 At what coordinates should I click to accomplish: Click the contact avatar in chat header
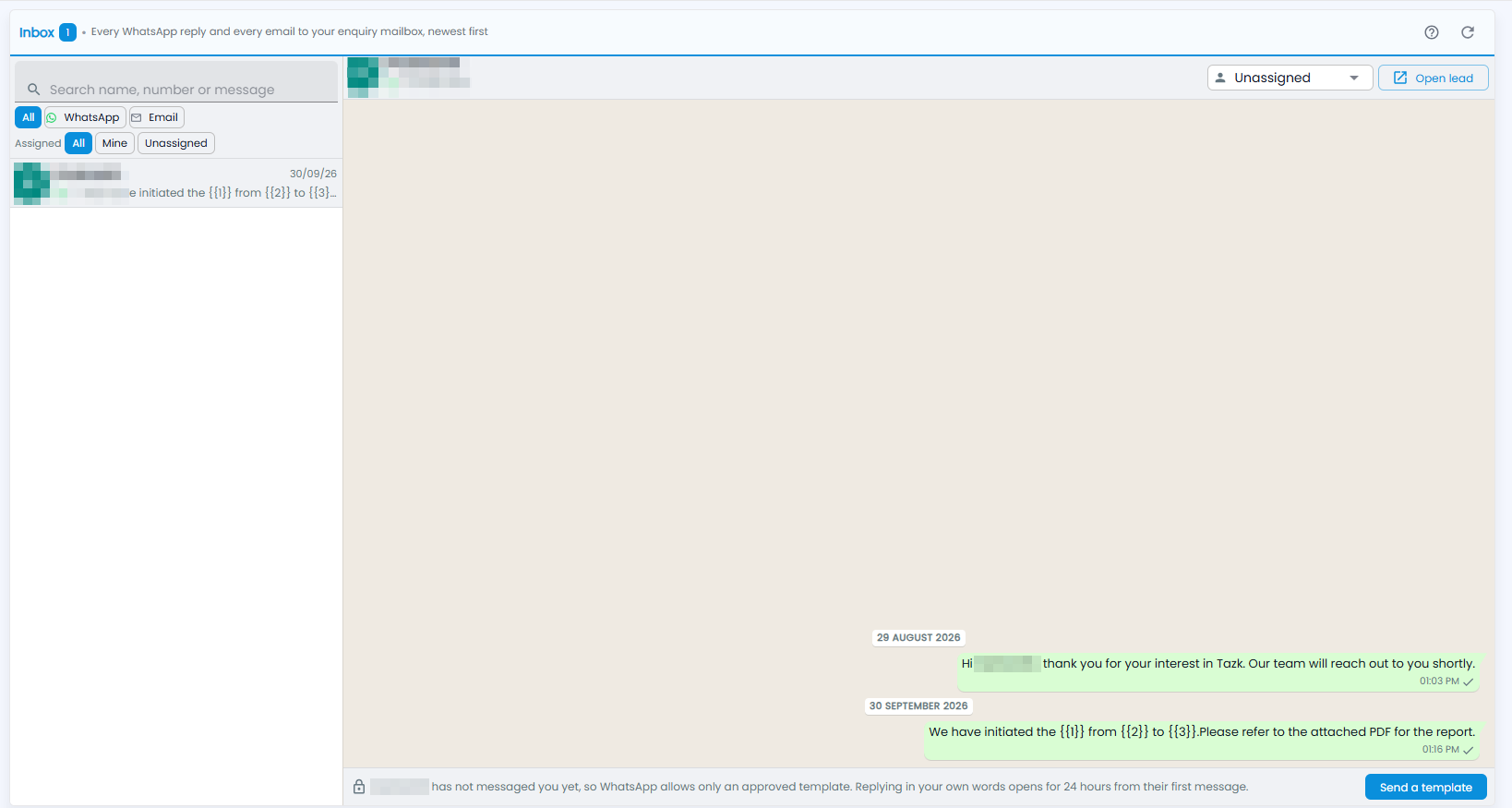pyautogui.click(x=364, y=78)
